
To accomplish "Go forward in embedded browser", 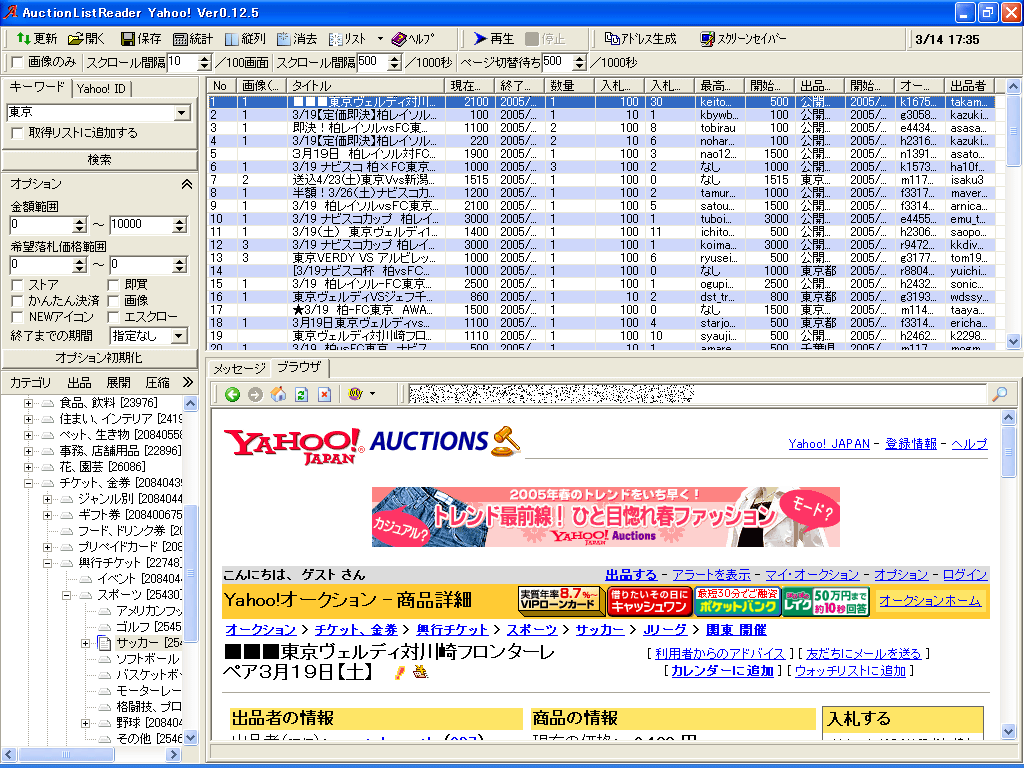I will click(255, 394).
